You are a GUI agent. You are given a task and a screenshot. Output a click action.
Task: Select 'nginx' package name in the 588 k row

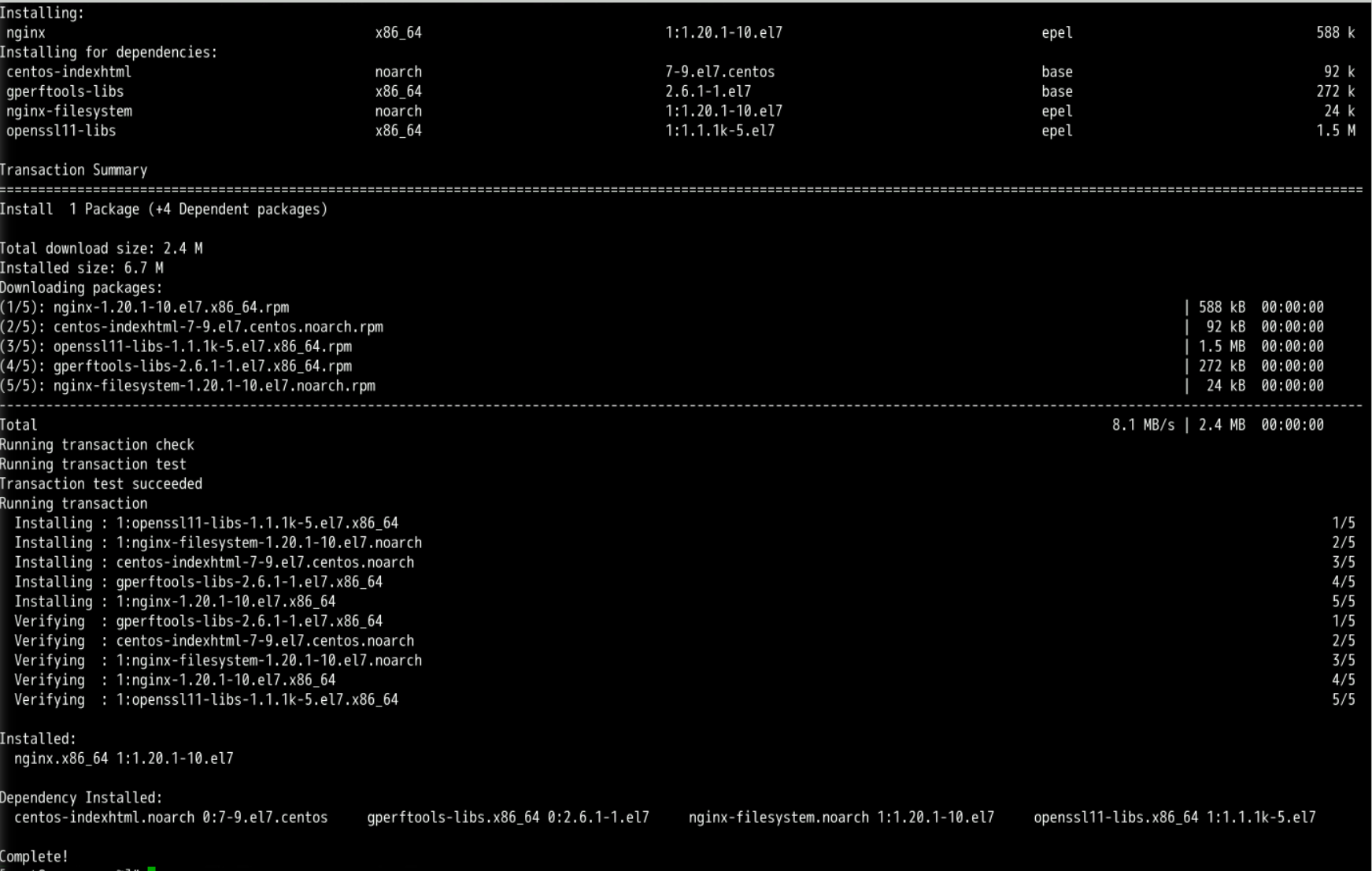click(x=26, y=33)
